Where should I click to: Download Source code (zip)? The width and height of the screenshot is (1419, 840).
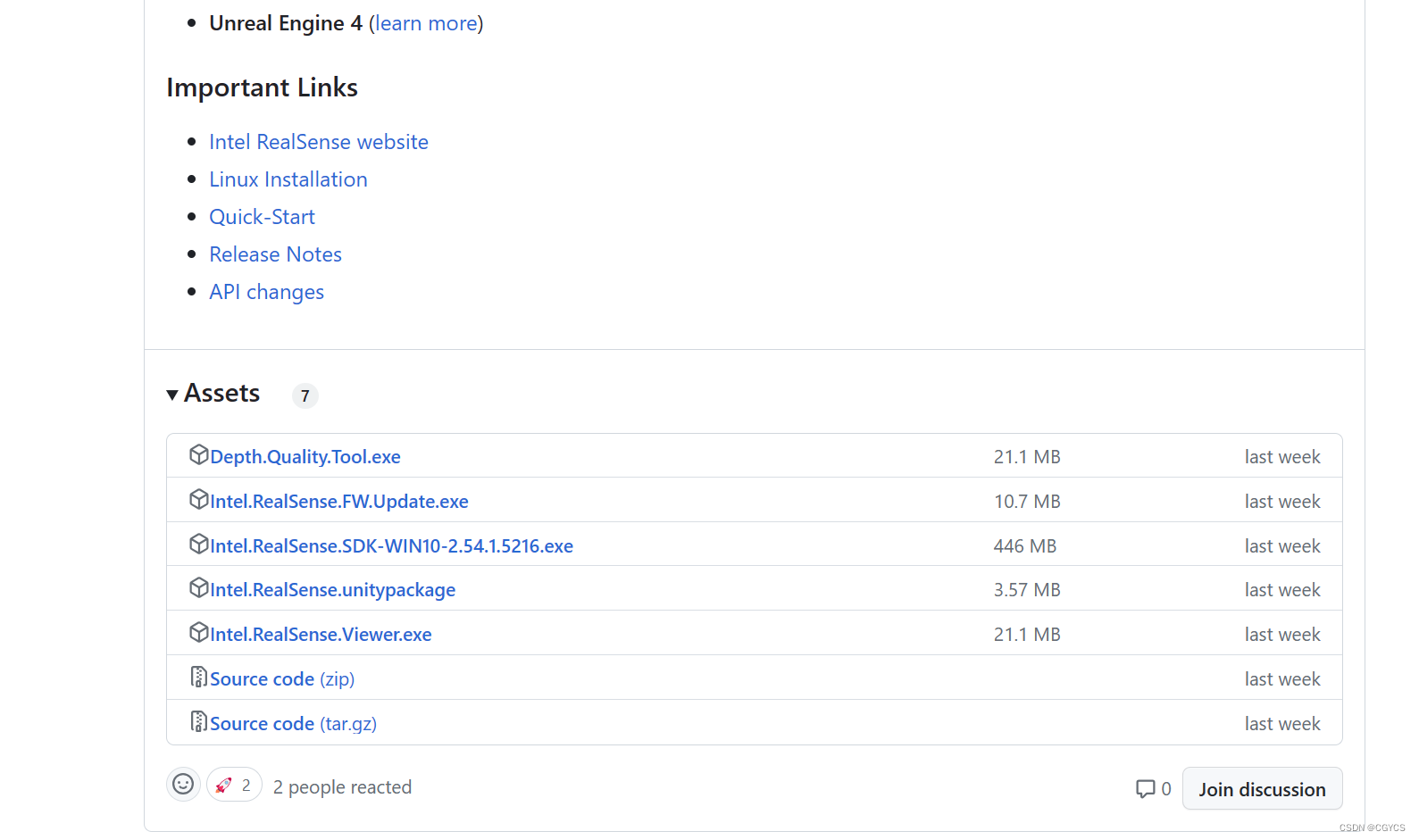tap(282, 679)
